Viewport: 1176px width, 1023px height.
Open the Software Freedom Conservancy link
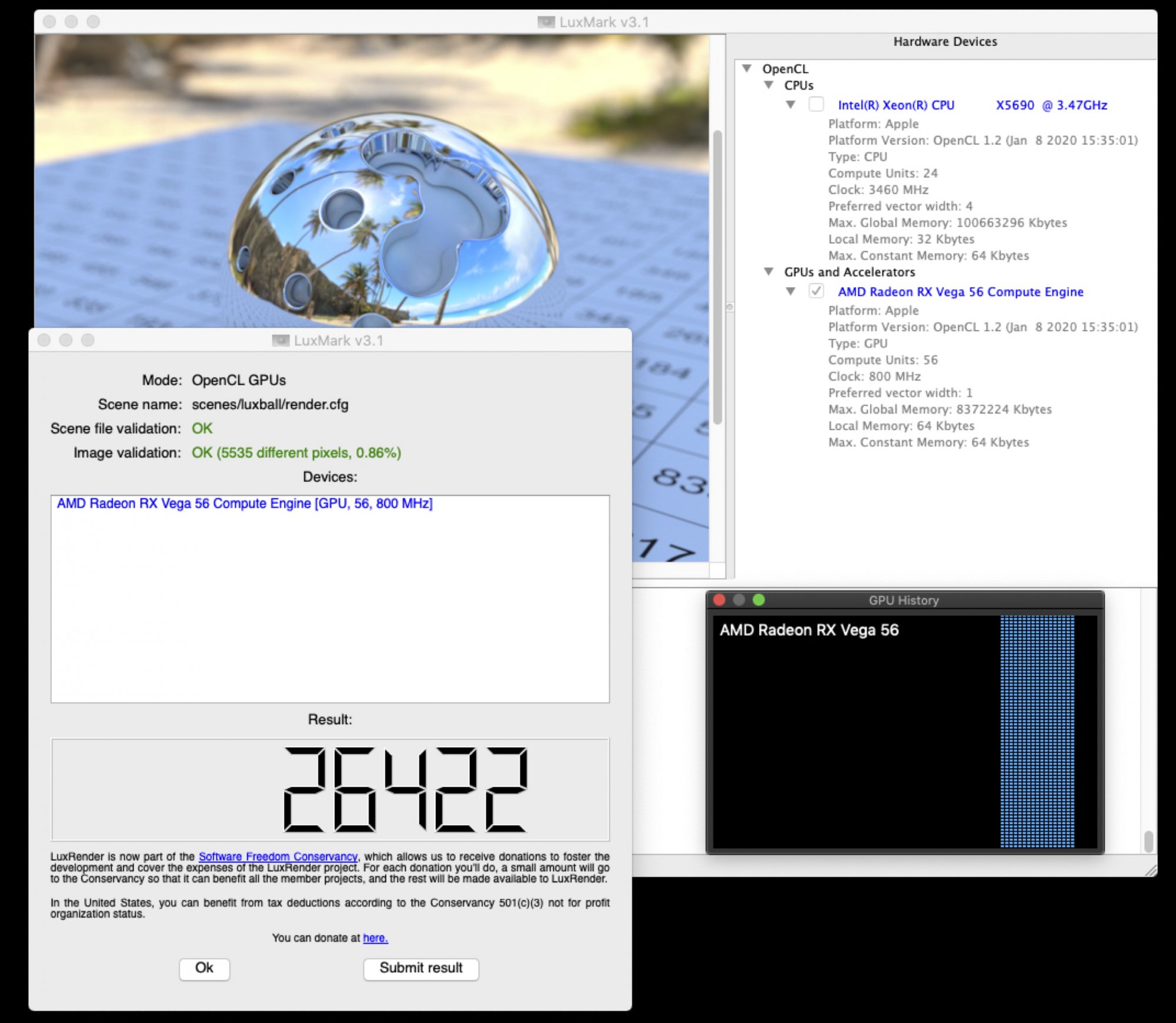278,857
